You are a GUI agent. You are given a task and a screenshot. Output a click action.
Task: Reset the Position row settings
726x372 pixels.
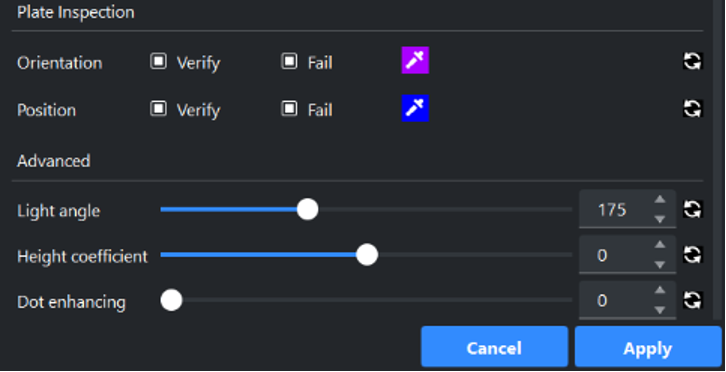[693, 109]
